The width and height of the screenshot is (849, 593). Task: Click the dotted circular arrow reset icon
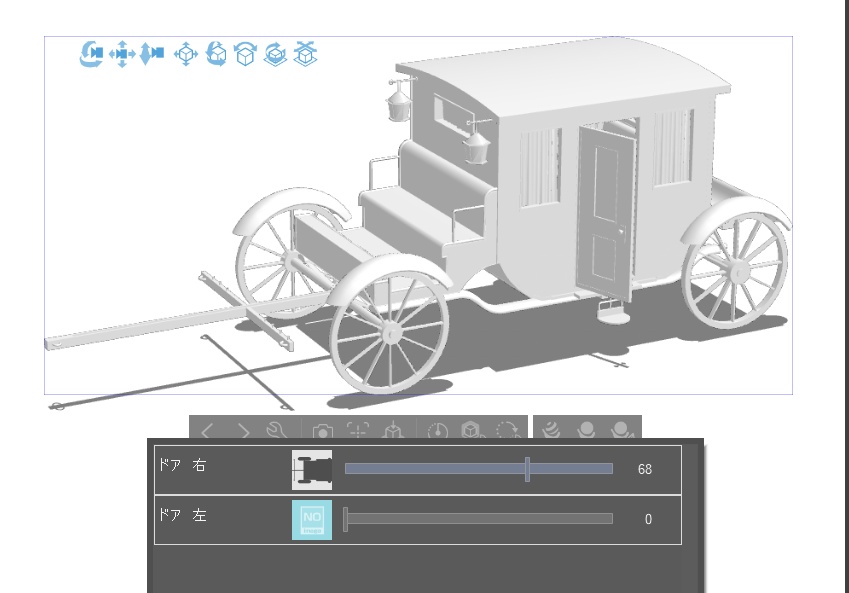pos(508,430)
